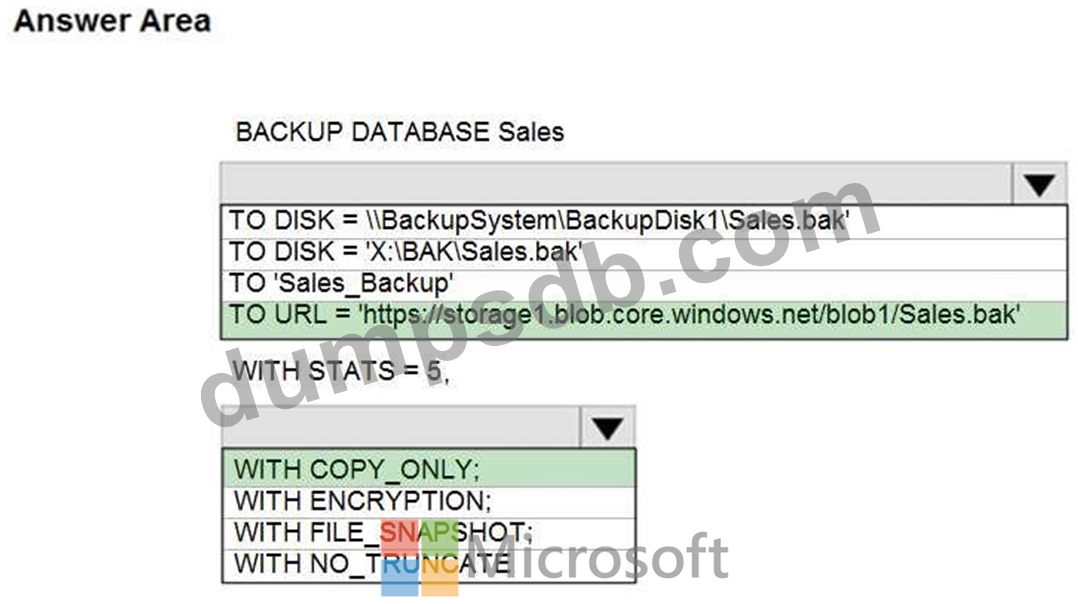1078x604 pixels.
Task: Click the red square of Microsoft logo
Action: coord(399,537)
